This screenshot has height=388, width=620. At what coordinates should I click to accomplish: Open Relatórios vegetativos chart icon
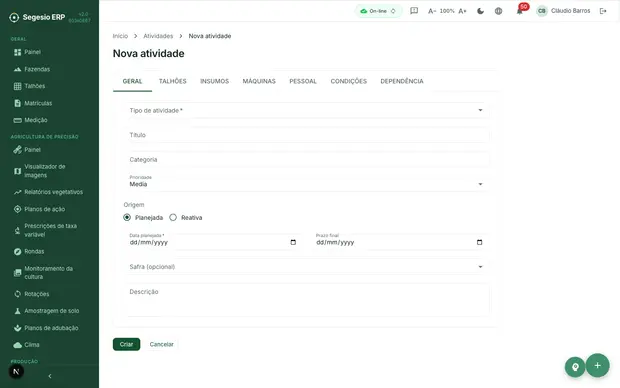17,192
